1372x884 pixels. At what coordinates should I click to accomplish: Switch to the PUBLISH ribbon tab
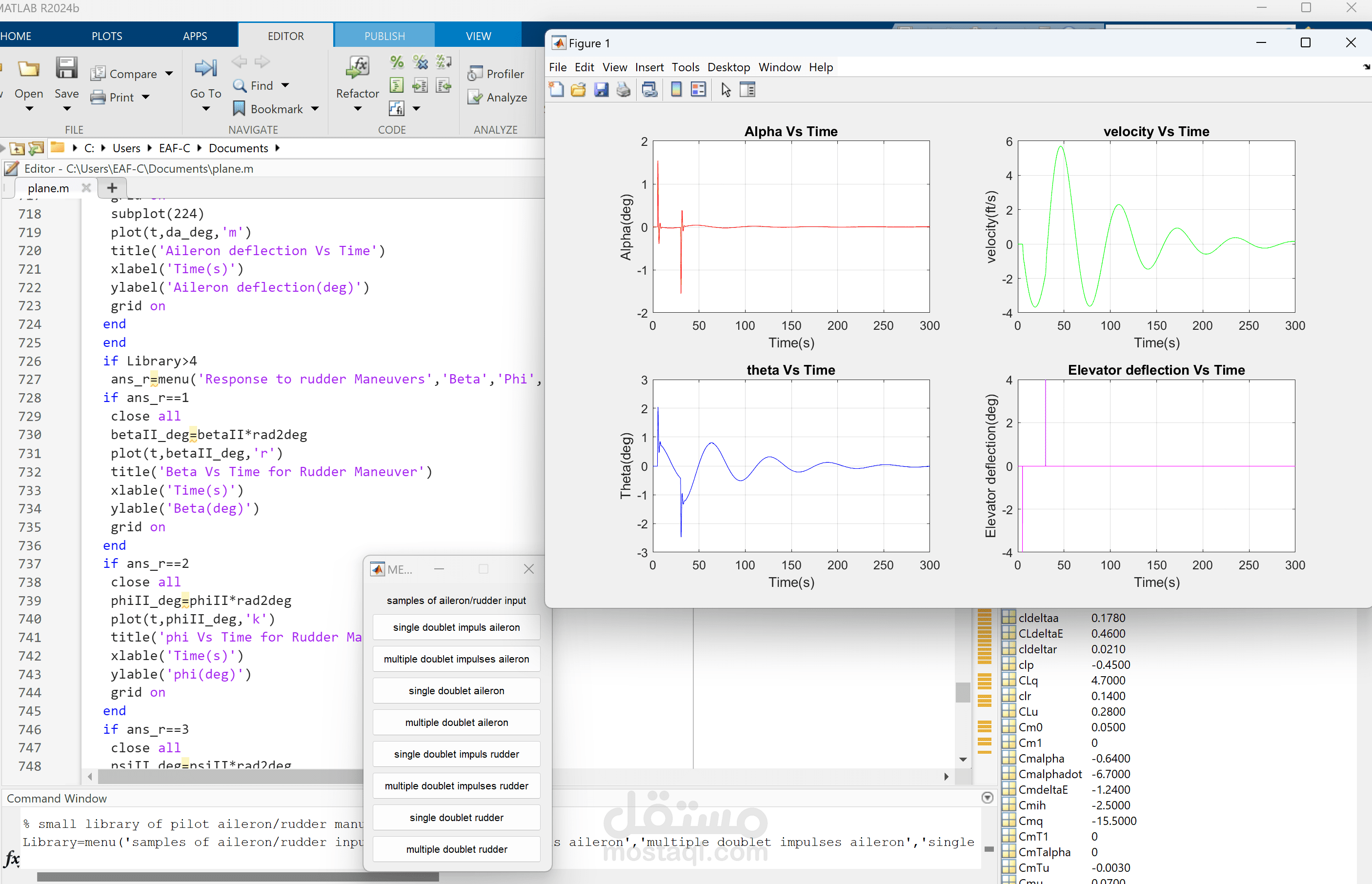point(384,36)
